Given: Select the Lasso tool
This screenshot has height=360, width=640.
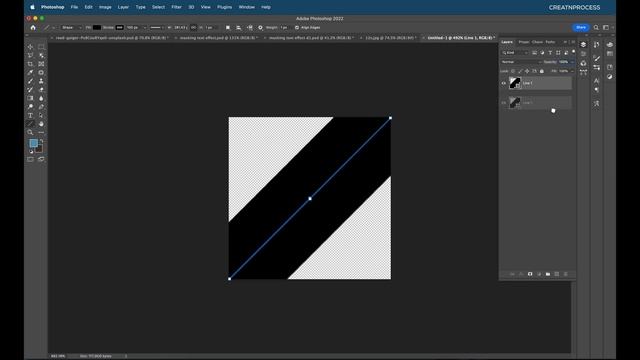Looking at the screenshot, I should 30,55.
